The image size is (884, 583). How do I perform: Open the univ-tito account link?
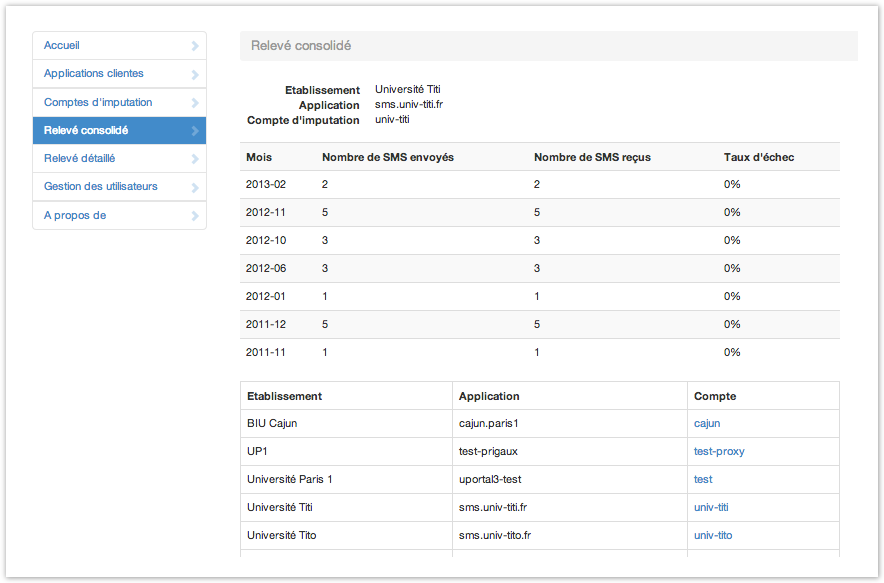(713, 536)
